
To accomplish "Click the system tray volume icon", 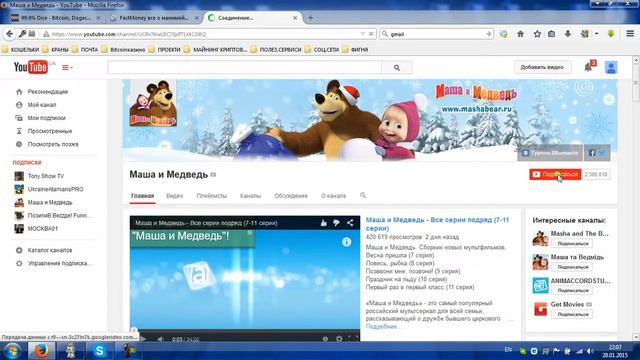I will [590, 351].
